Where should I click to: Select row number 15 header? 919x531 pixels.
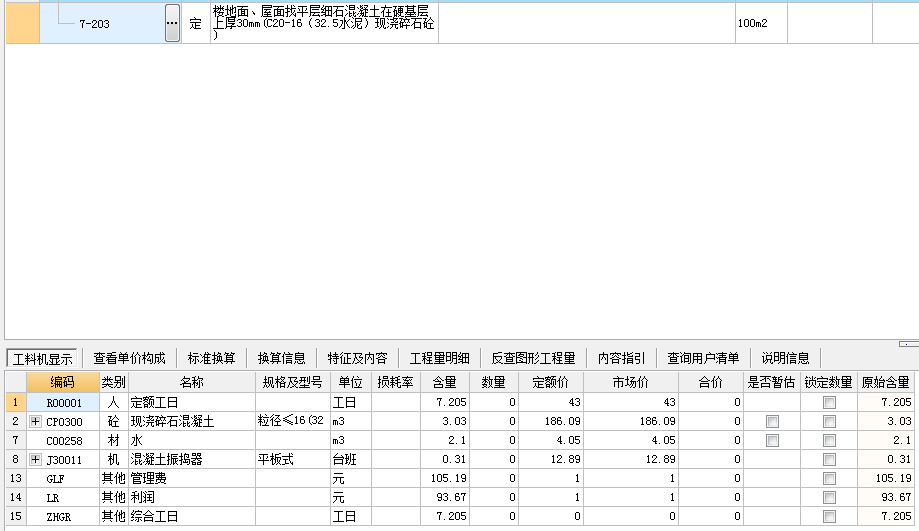(x=16, y=516)
